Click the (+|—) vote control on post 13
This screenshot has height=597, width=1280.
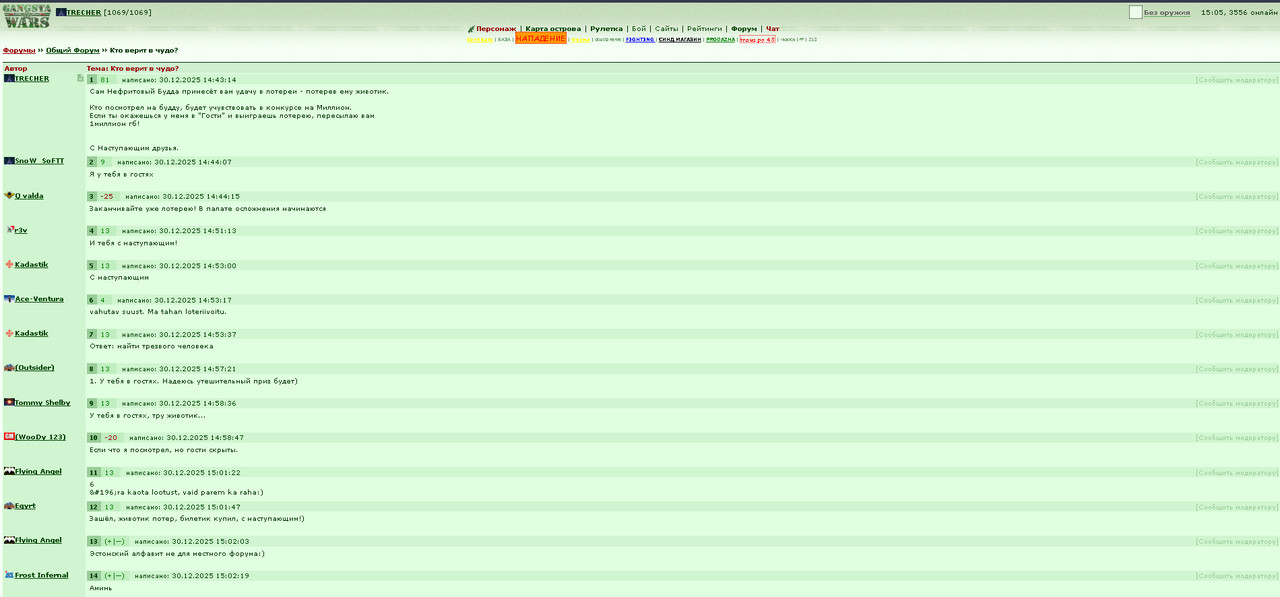115,541
